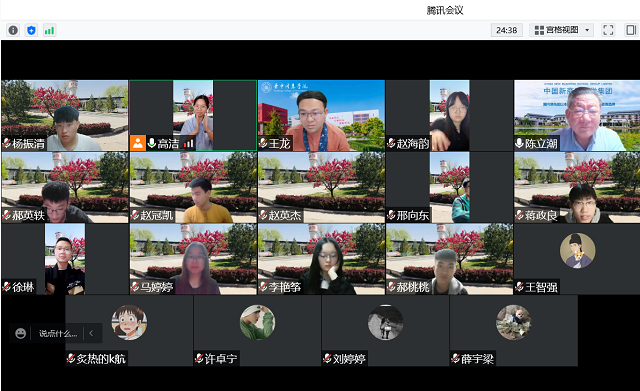Click muted mic icon of 王龙

pyautogui.click(x=263, y=143)
